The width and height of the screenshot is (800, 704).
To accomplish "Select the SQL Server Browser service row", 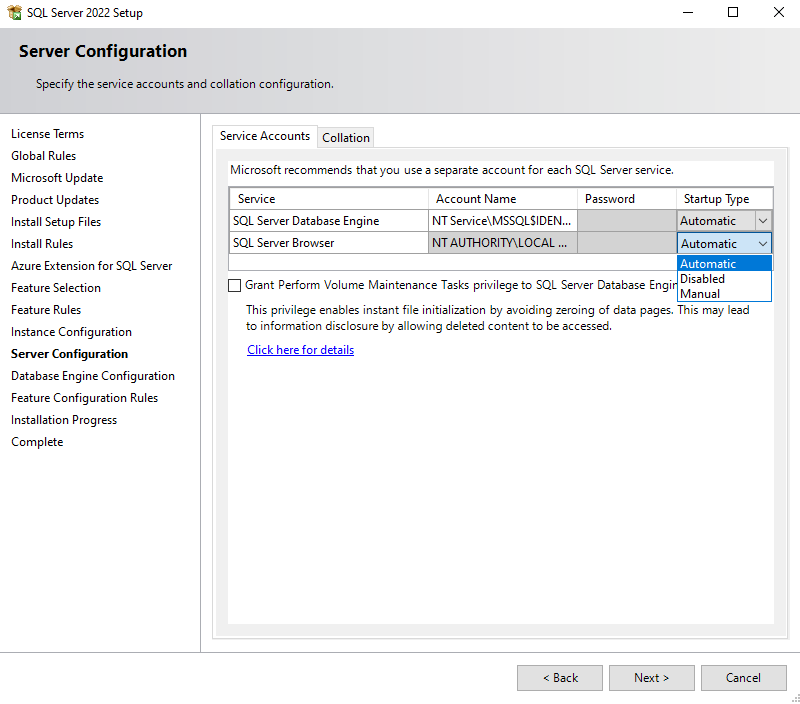I will [x=329, y=243].
